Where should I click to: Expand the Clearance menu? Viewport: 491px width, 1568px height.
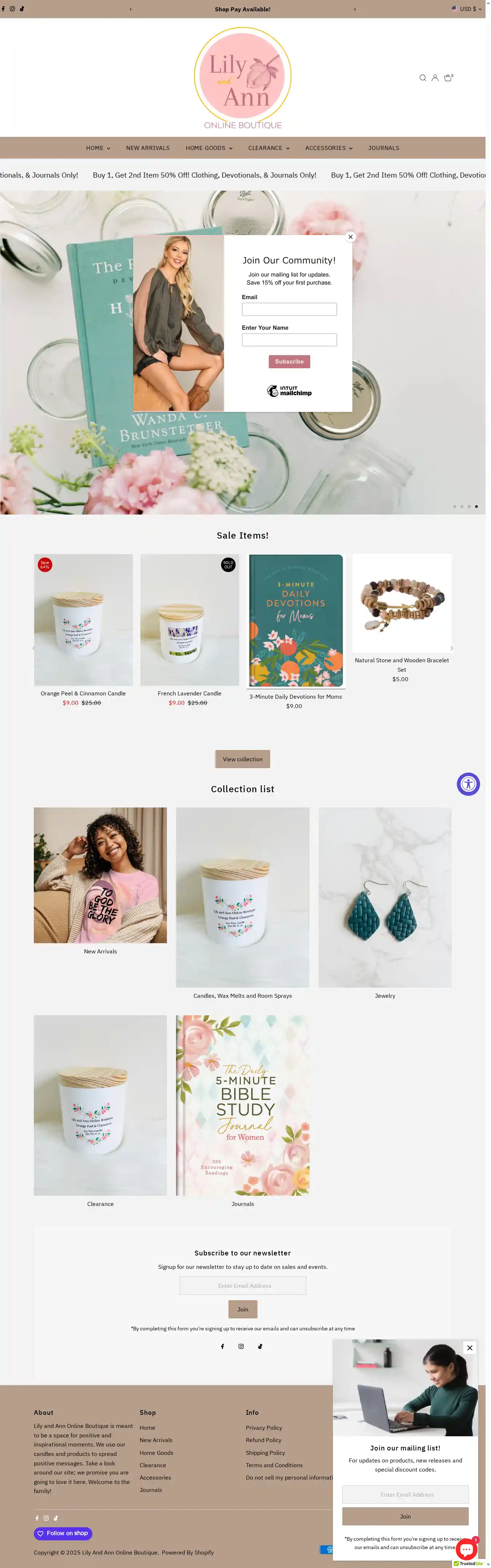point(268,148)
